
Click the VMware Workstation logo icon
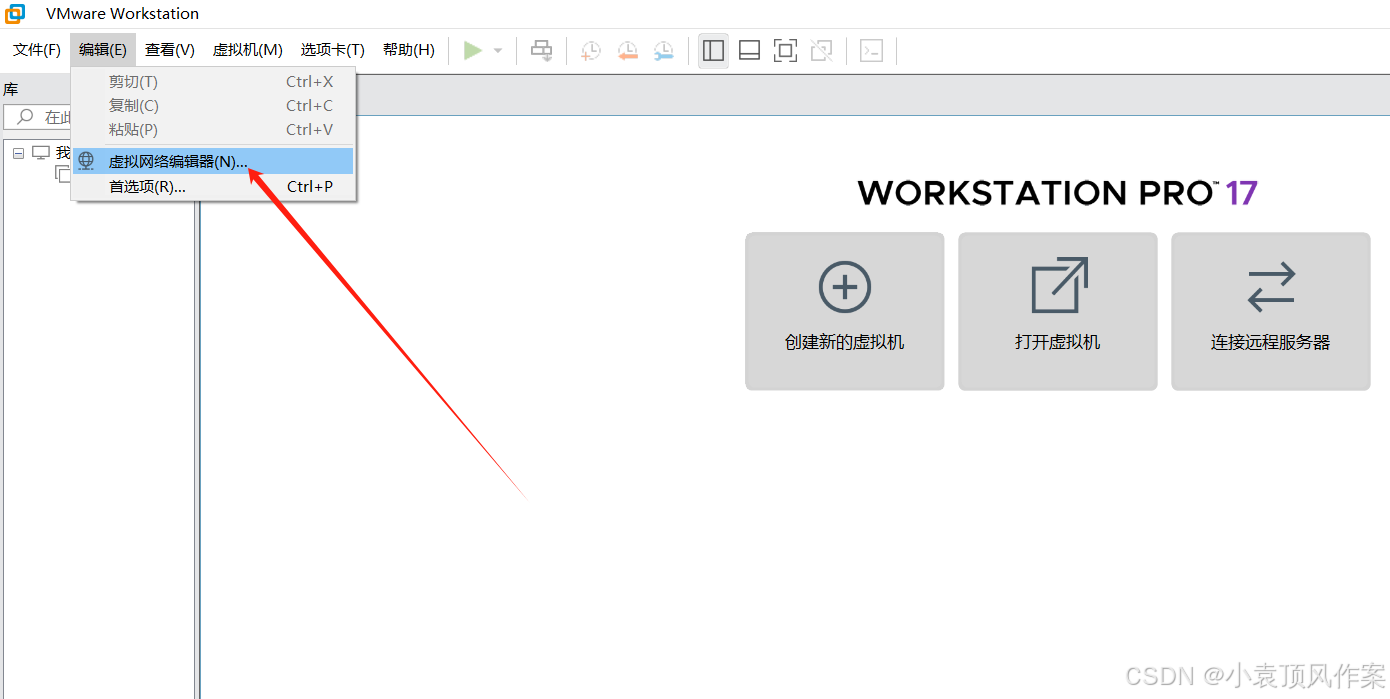[x=15, y=13]
